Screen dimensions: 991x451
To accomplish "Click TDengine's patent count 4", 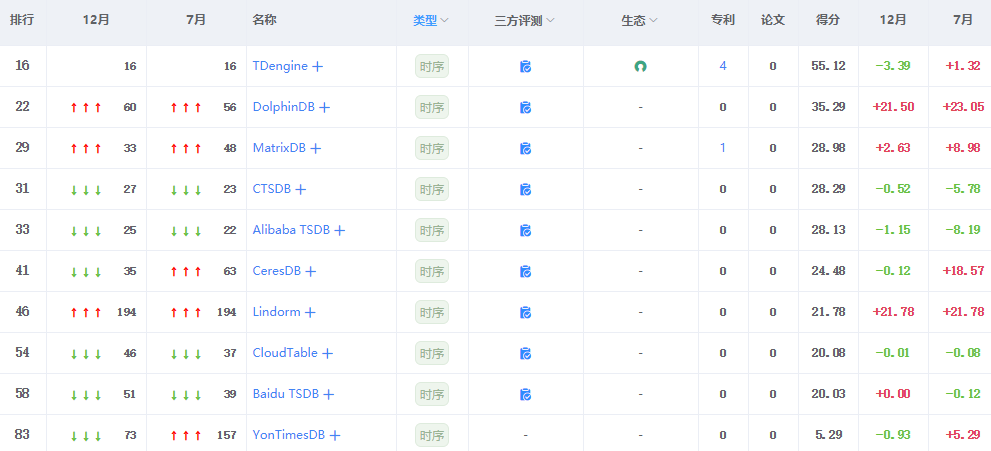I will click(x=723, y=66).
